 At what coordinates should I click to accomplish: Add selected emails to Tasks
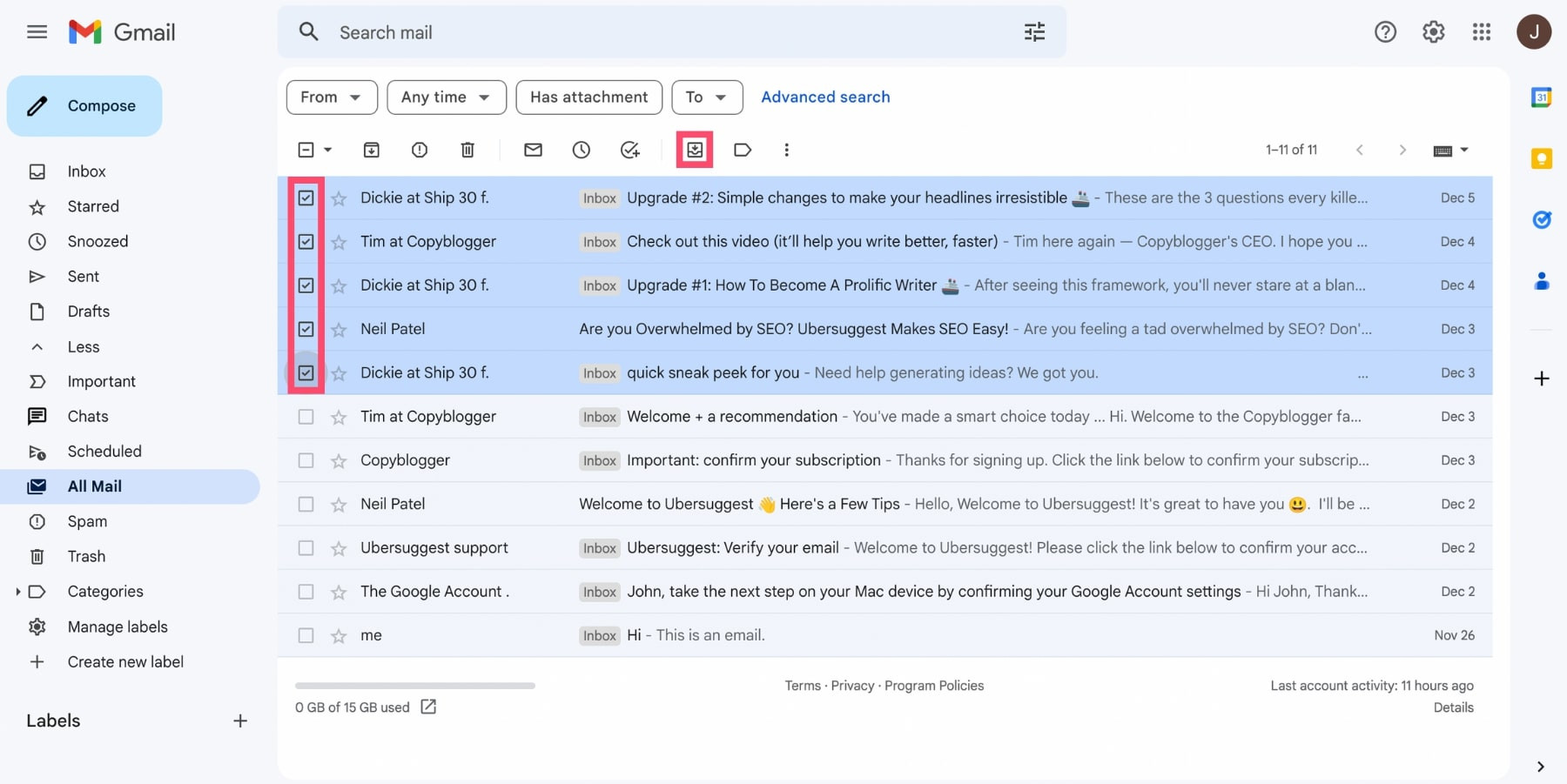630,150
